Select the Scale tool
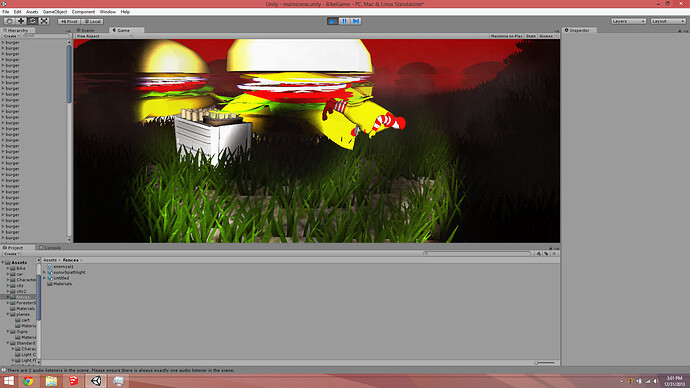The height and width of the screenshot is (388, 690). pyautogui.click(x=44, y=21)
